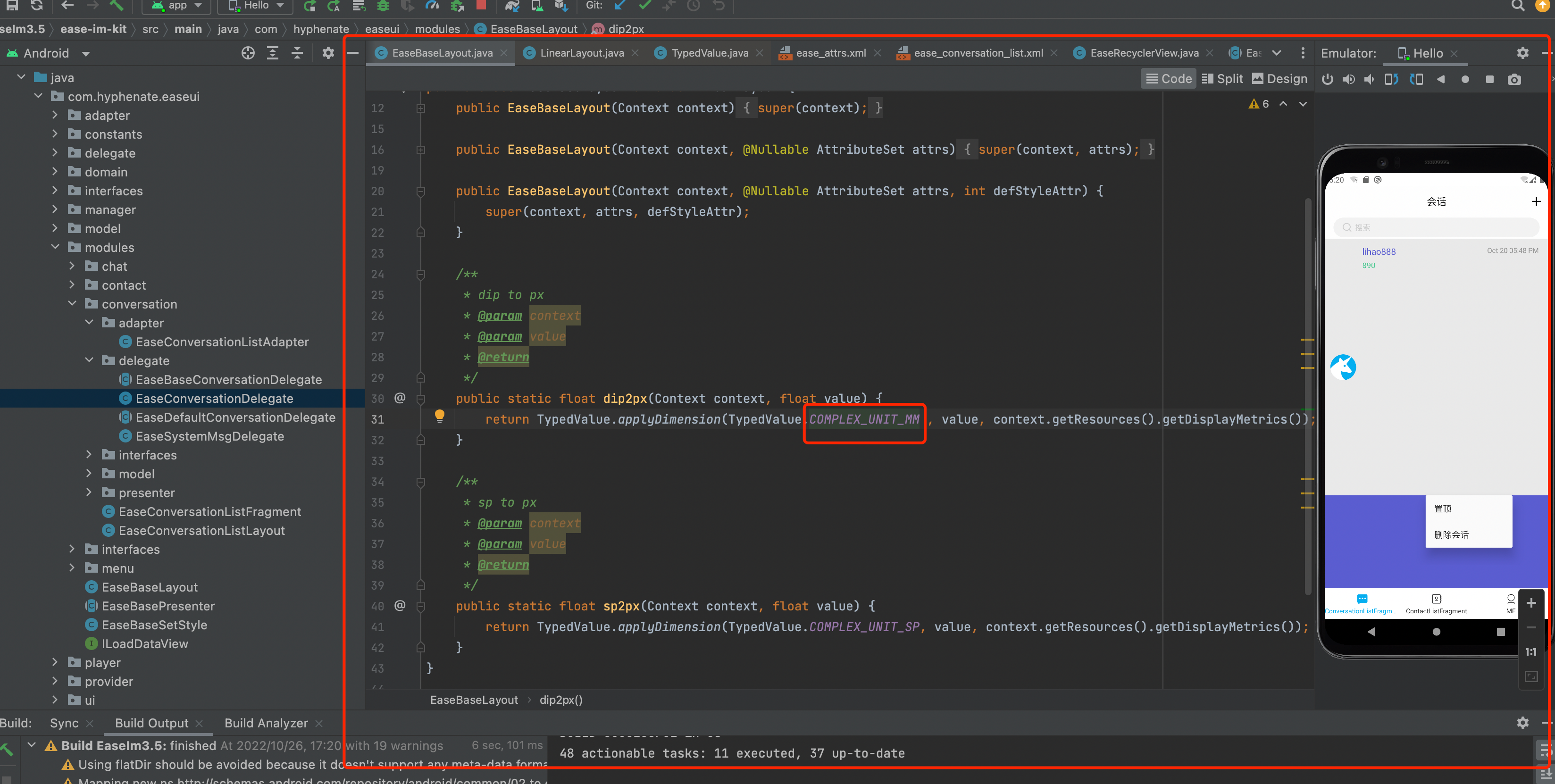Switch editor to Split view
Screen dimensions: 1555x784
(1222, 79)
